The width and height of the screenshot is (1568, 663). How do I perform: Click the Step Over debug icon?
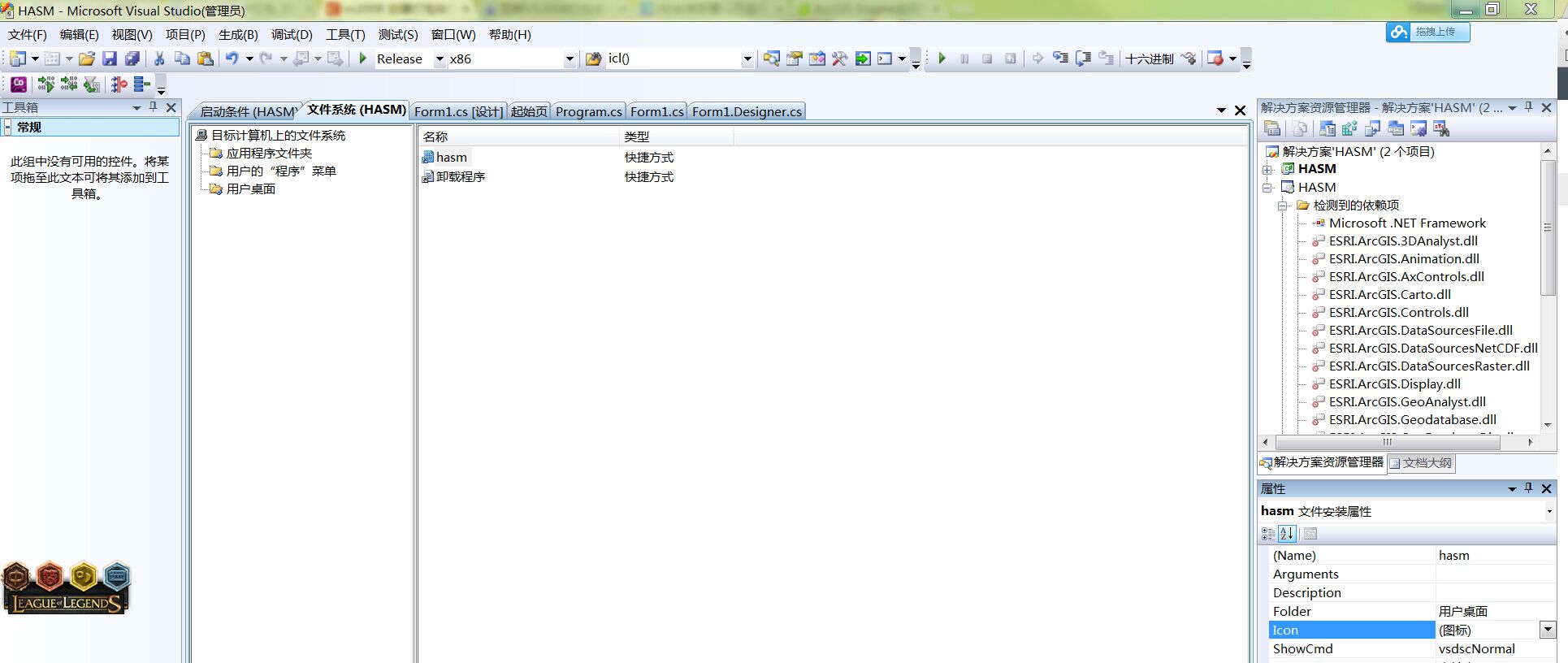(1083, 58)
